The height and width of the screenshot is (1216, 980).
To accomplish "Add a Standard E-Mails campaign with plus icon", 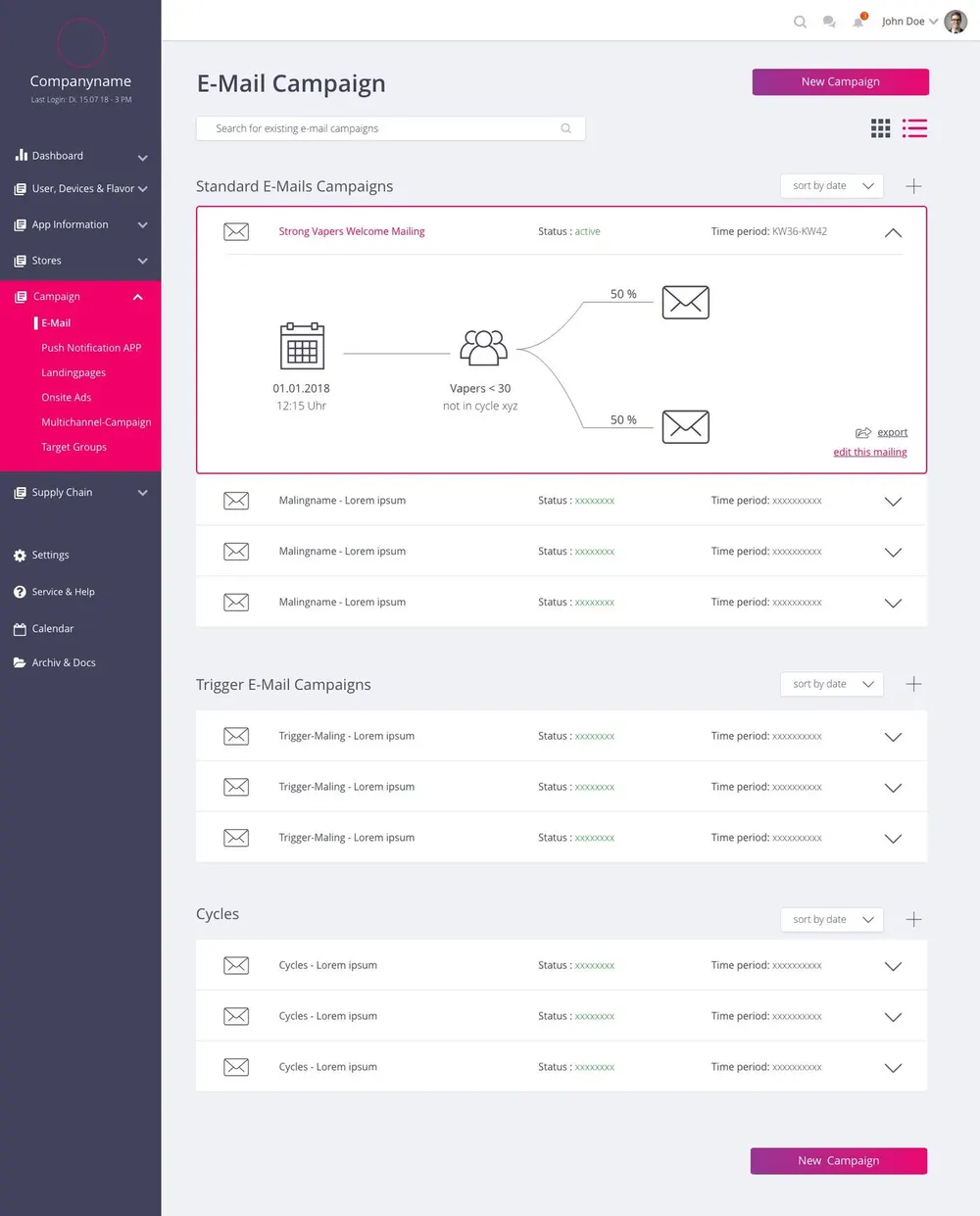I will [x=913, y=186].
